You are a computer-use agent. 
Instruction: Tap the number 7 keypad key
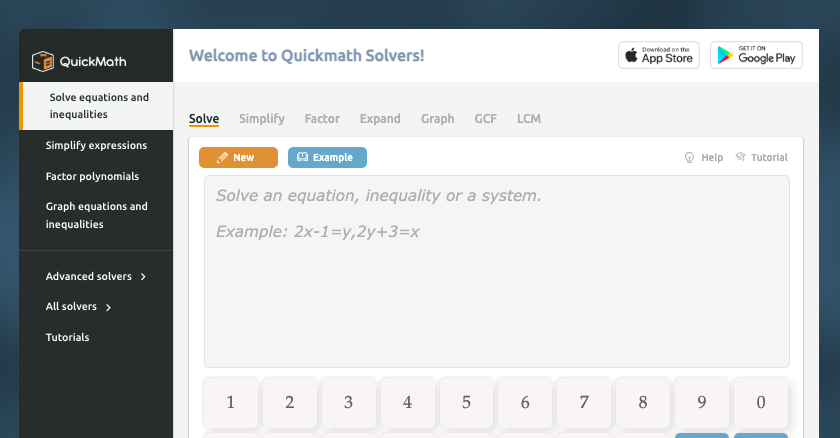coord(584,402)
